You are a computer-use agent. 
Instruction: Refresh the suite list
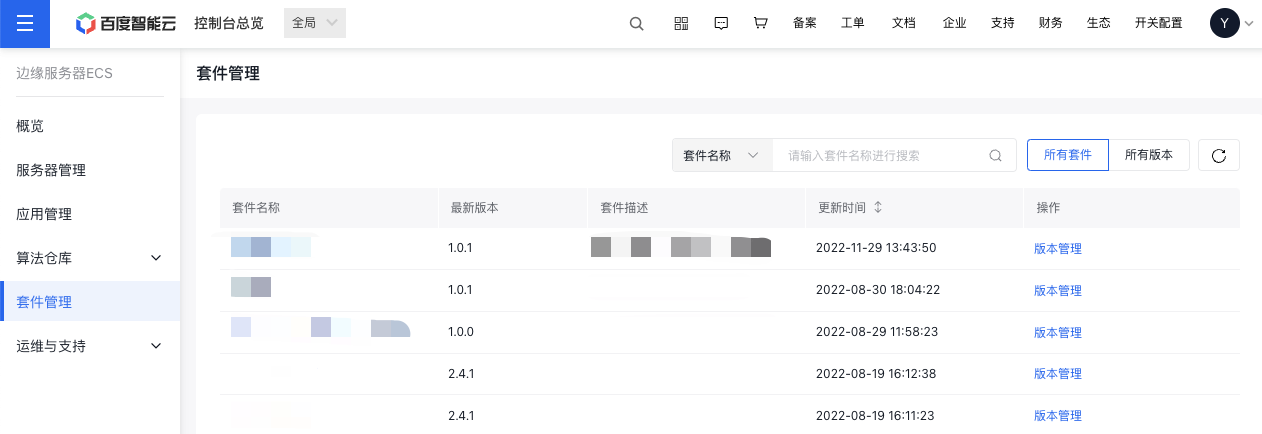click(x=1218, y=155)
